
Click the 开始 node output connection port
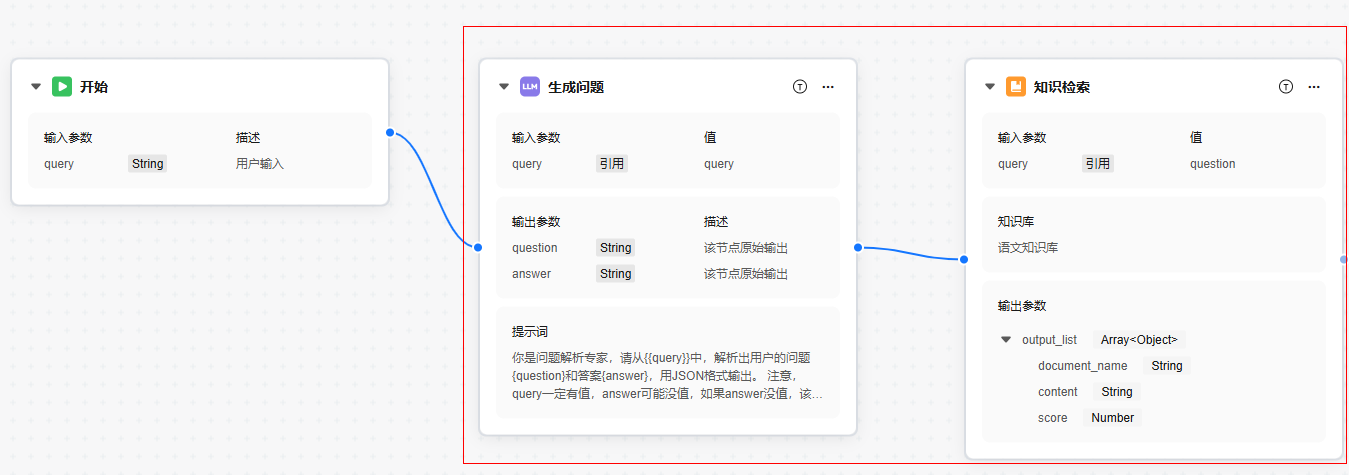tap(389, 132)
